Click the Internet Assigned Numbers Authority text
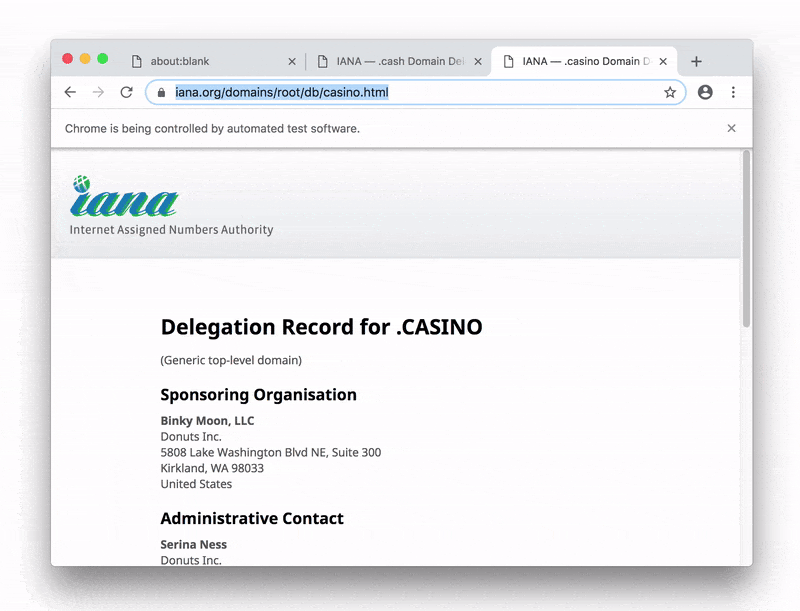Screen dimensions: 800x611 (x=171, y=230)
